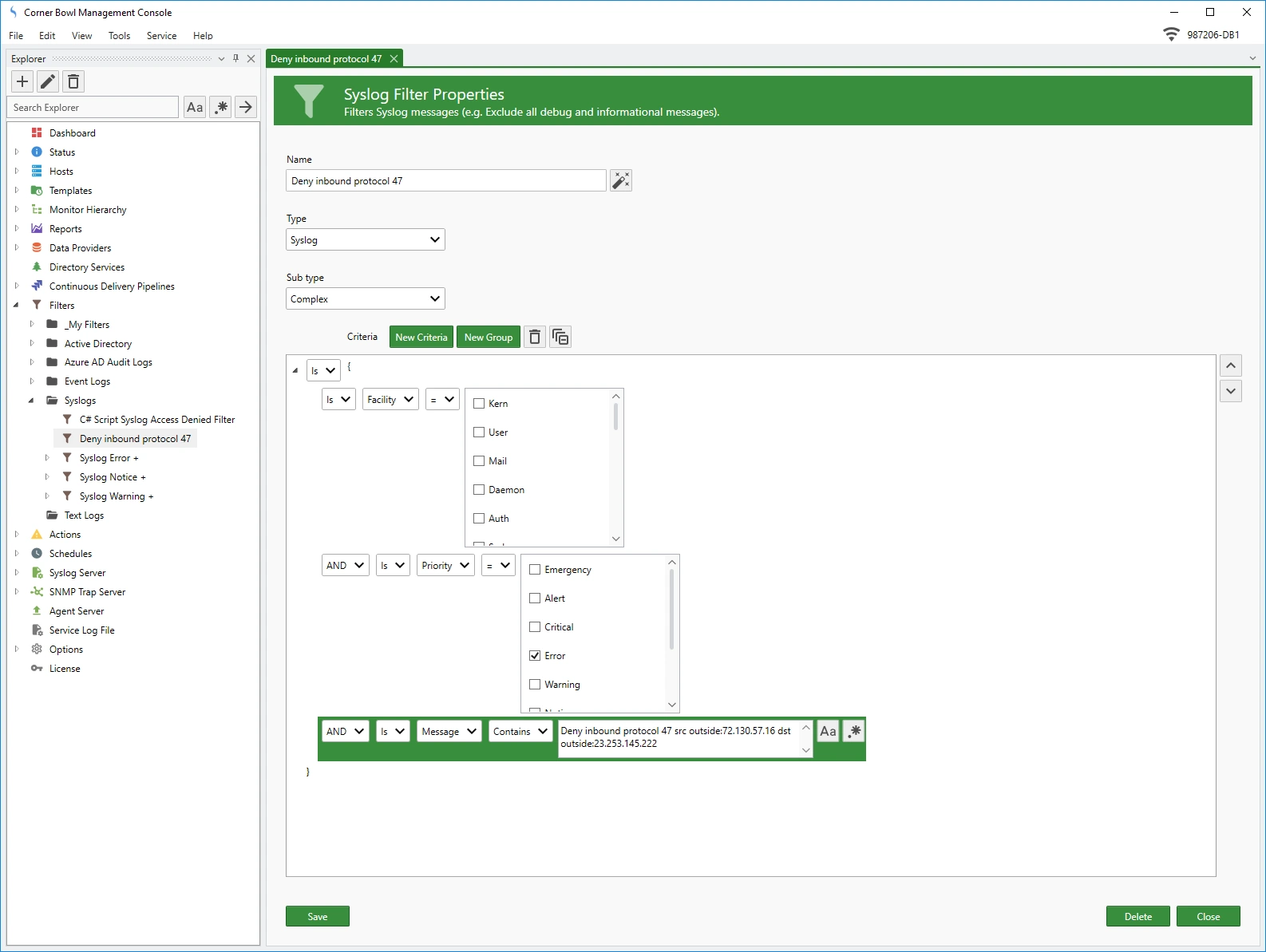
Task: Click the pencil edit icon in Explorer
Action: coord(48,81)
